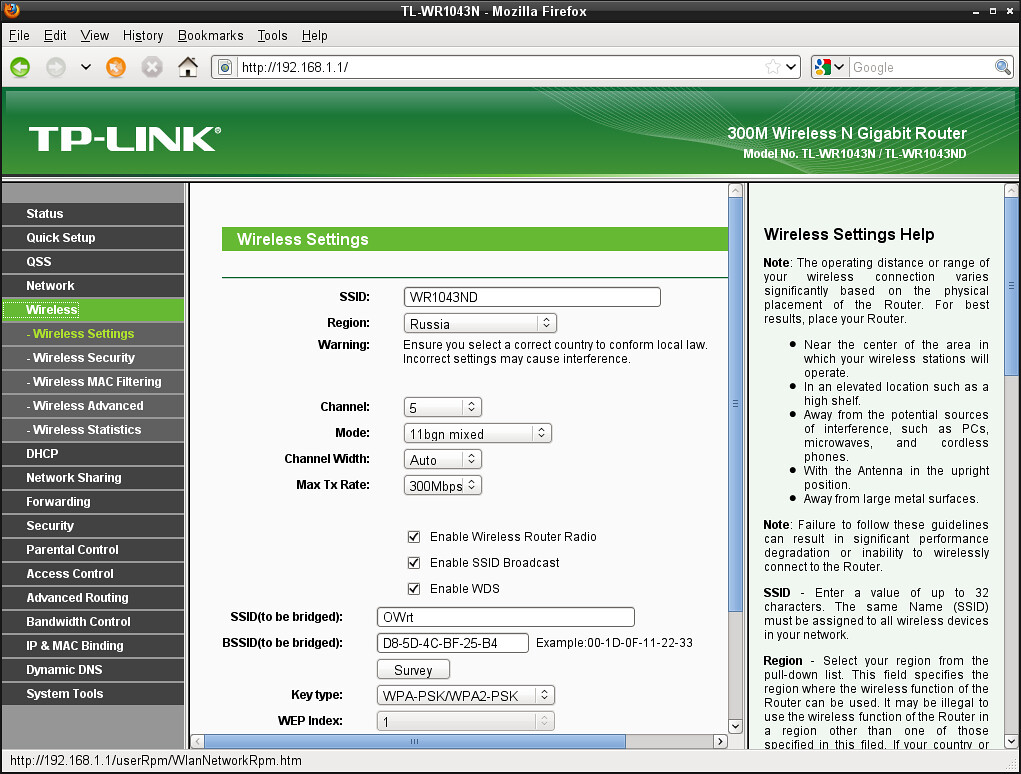This screenshot has height=774, width=1021.
Task: Open Wireless Security in the sidebar
Action: pyautogui.click(x=84, y=358)
